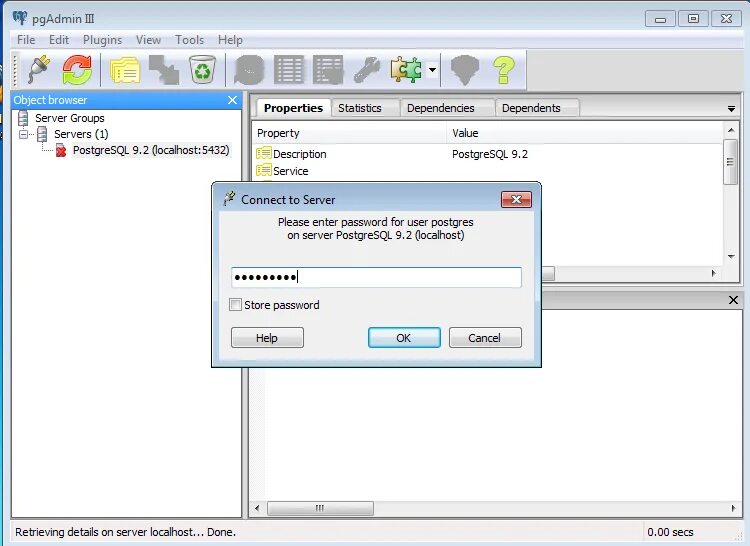Close the Object browser panel
Image resolution: width=750 pixels, height=546 pixels.
pos(232,100)
